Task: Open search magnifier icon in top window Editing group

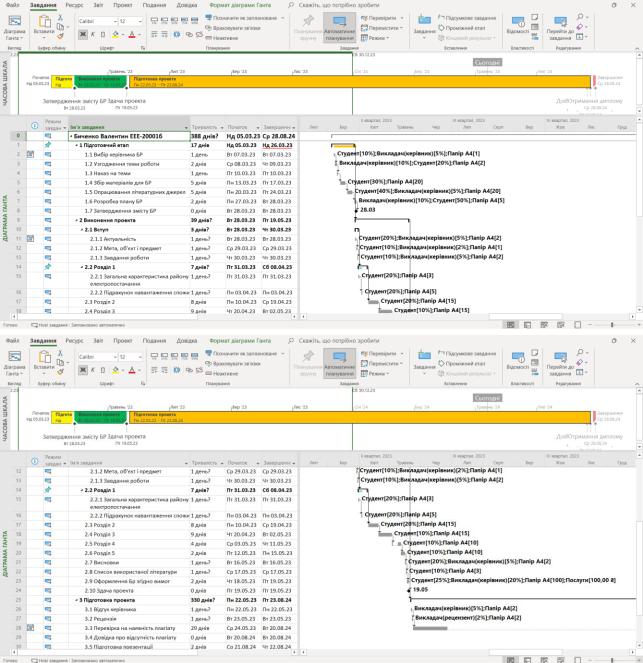Action: (581, 17)
